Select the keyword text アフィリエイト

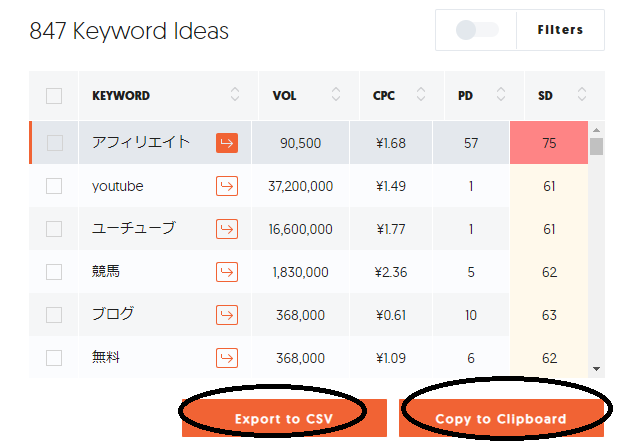(x=141, y=142)
